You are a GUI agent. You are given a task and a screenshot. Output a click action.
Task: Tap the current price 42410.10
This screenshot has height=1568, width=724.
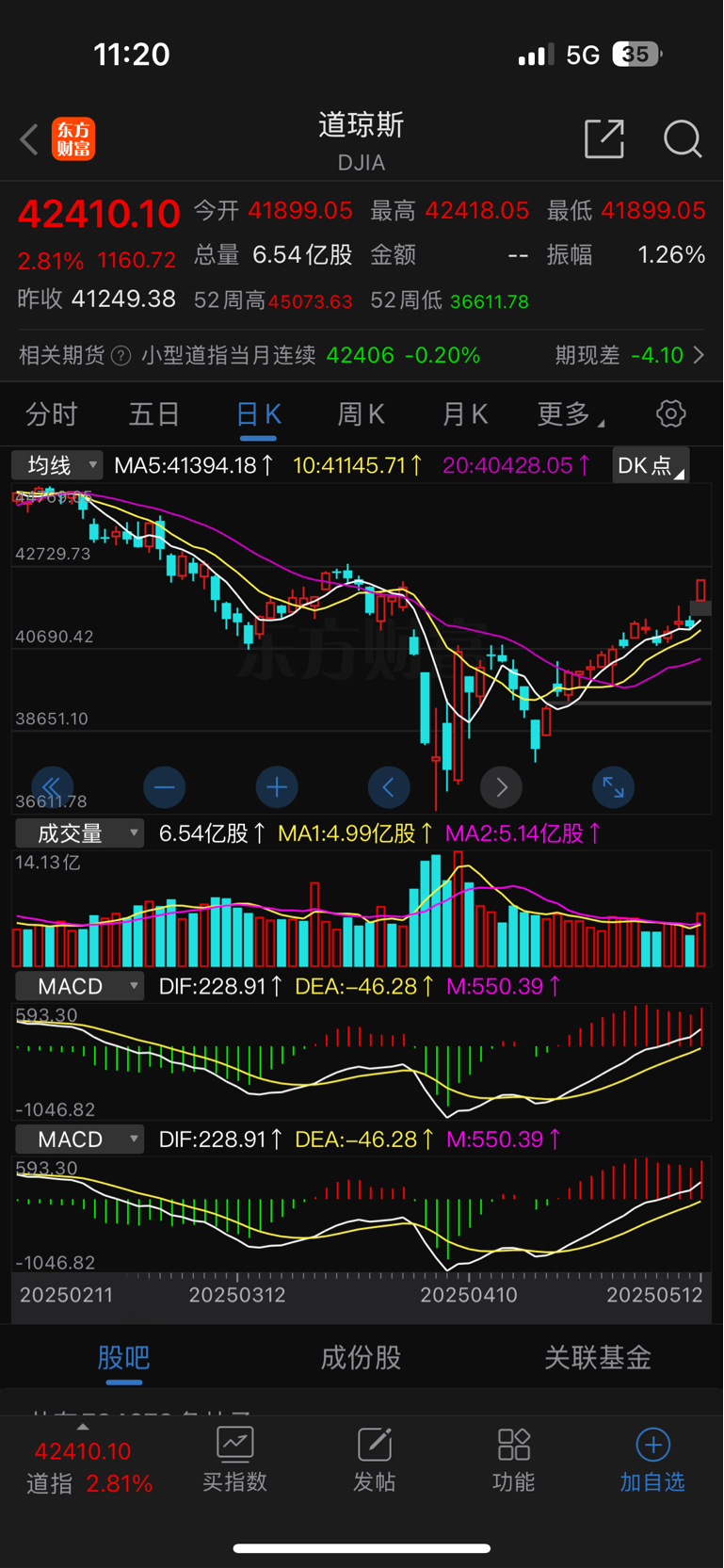pyautogui.click(x=99, y=214)
